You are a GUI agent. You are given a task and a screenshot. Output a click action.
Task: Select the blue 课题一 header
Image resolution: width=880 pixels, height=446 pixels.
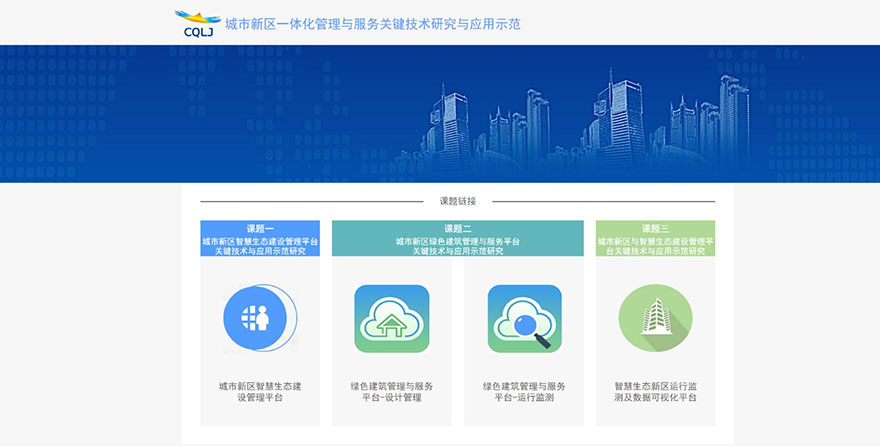pos(260,229)
